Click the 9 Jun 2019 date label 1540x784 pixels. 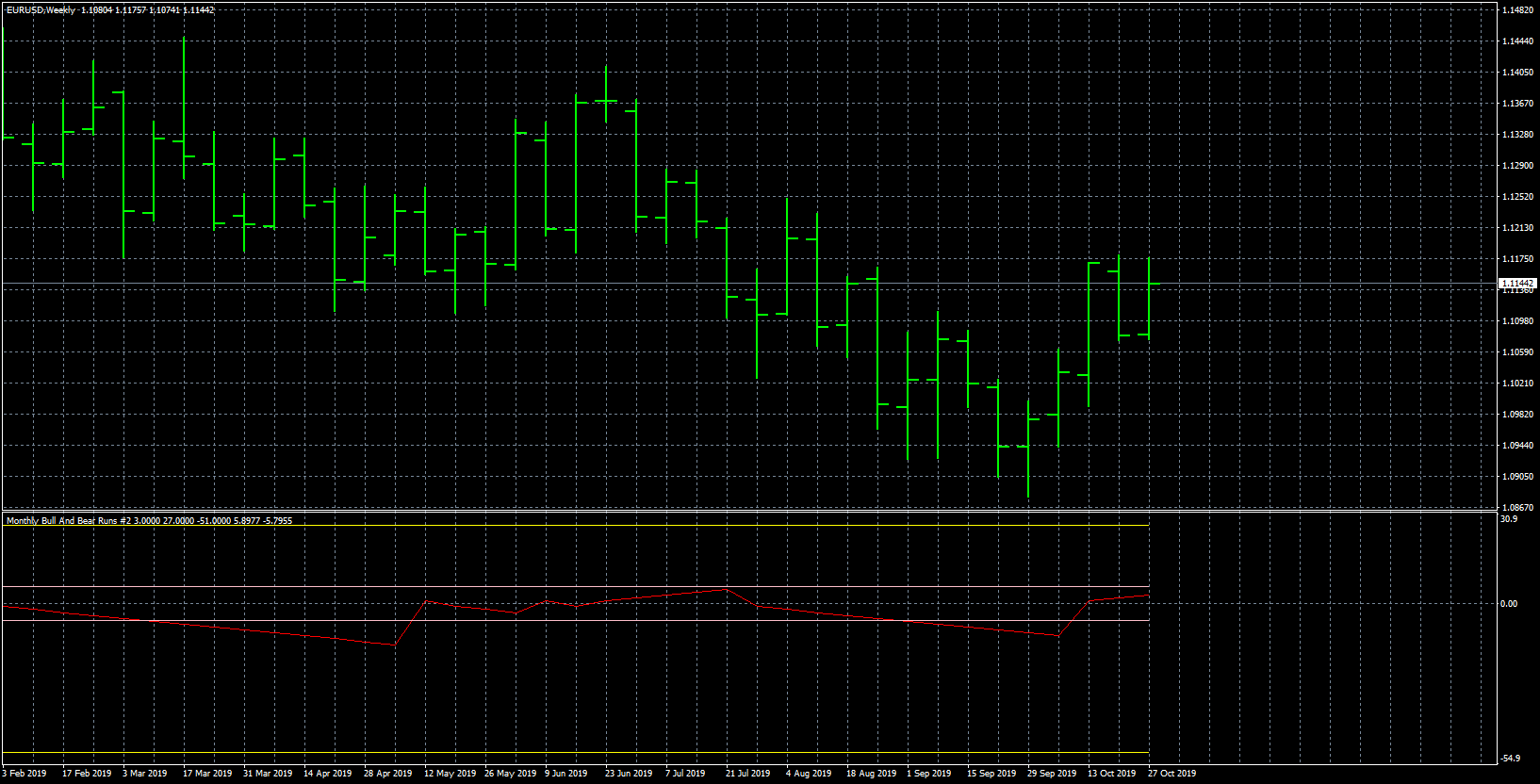tap(566, 774)
